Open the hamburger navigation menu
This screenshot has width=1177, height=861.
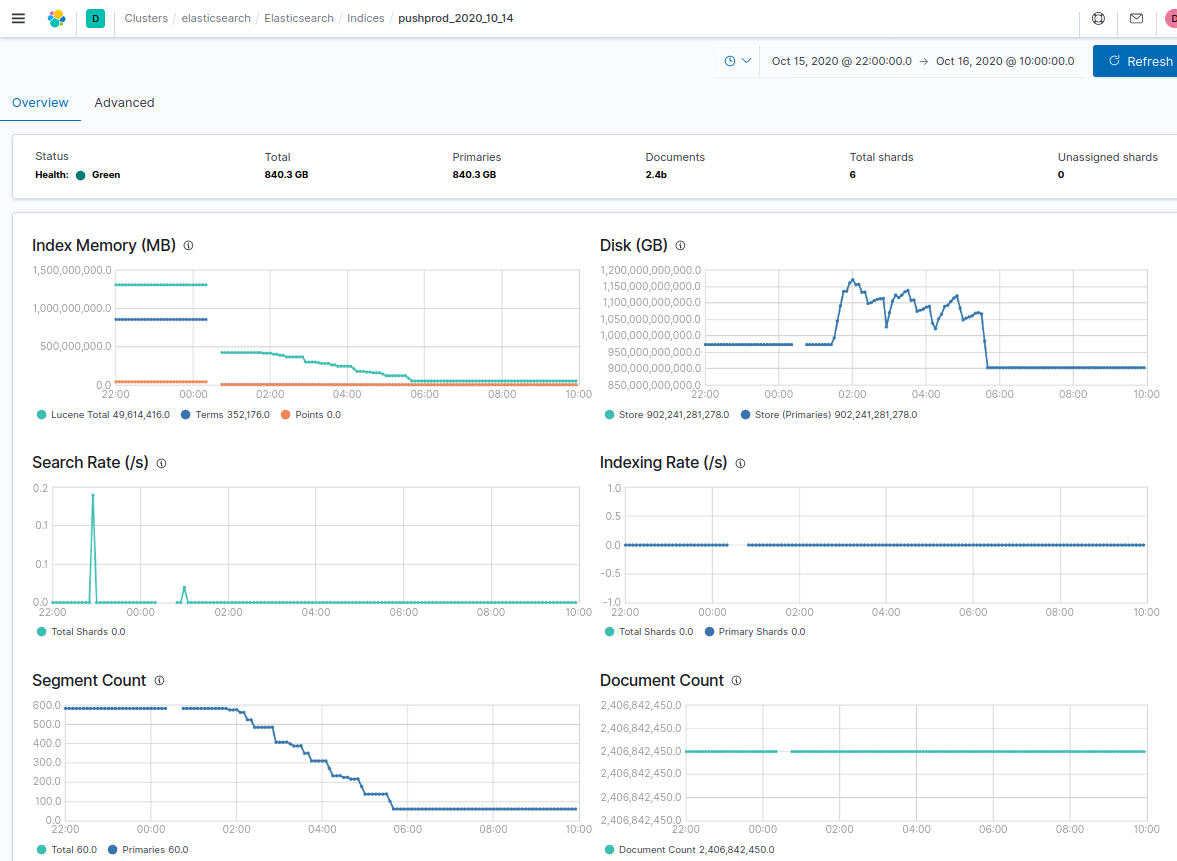coord(19,18)
